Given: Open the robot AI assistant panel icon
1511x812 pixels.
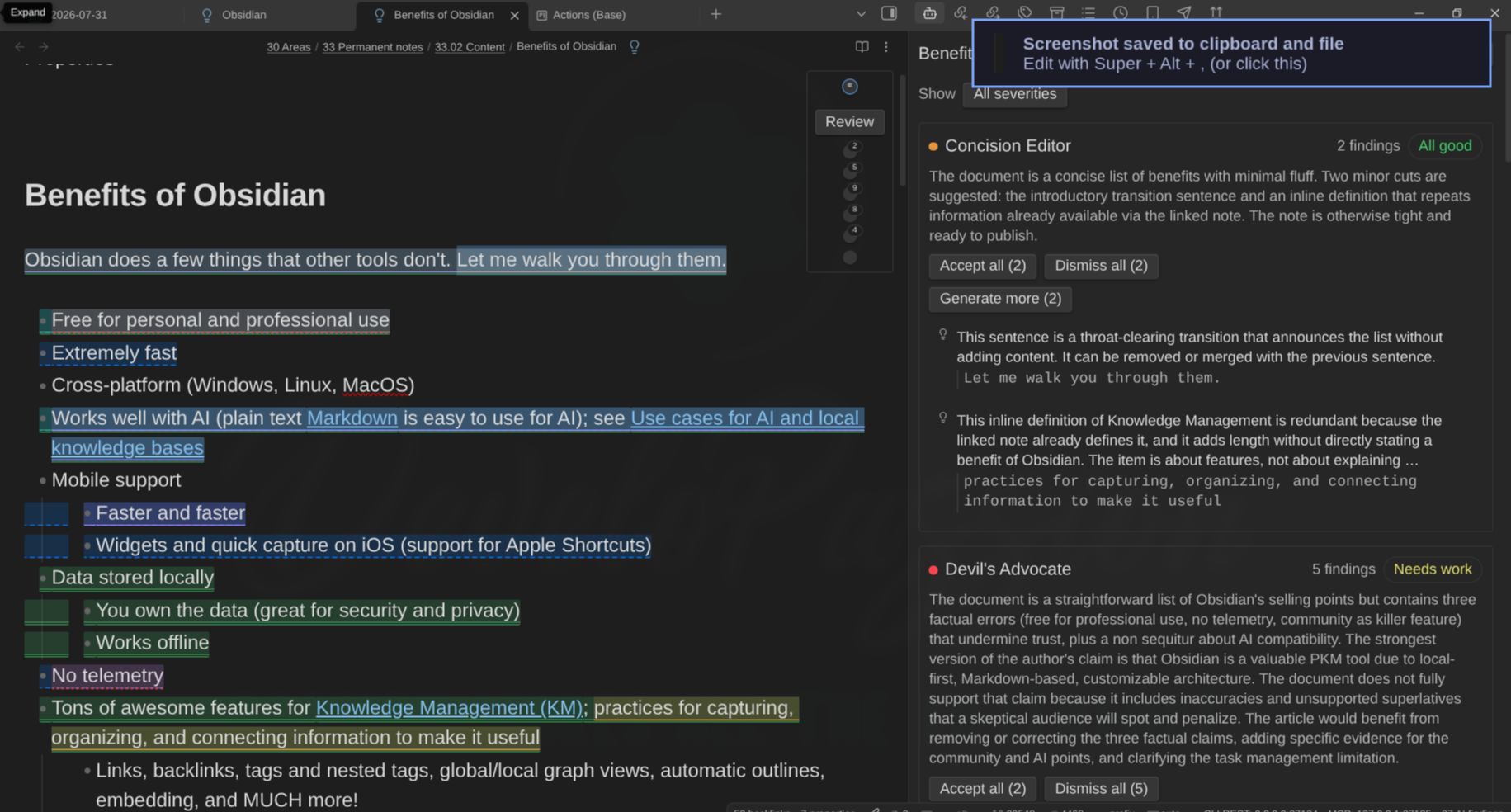Looking at the screenshot, I should [929, 13].
